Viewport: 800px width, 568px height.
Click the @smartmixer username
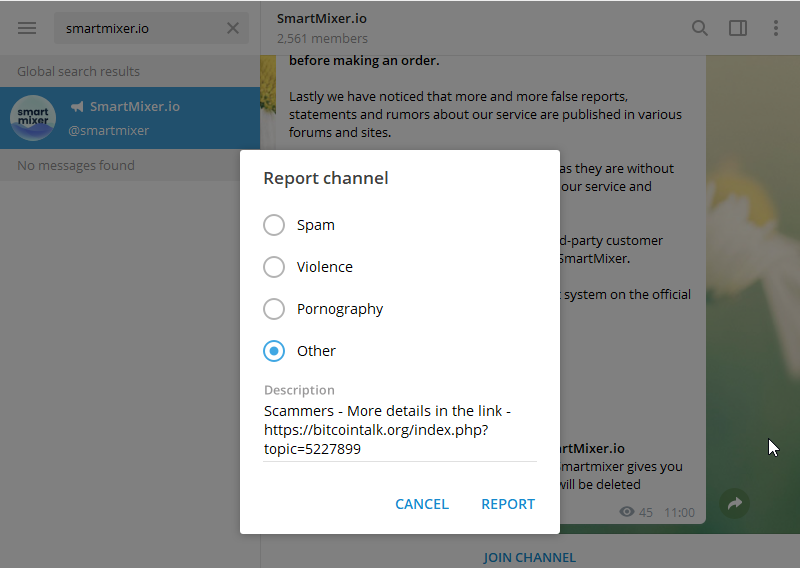(109, 131)
